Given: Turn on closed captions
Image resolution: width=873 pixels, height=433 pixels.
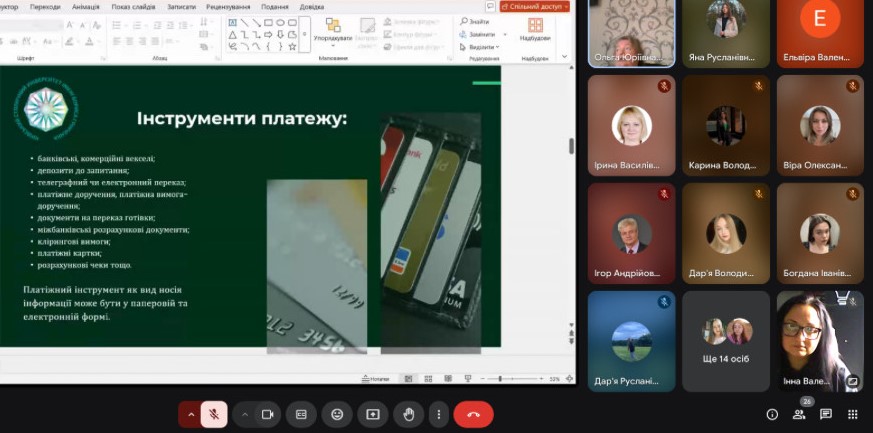Looking at the screenshot, I should tap(301, 414).
